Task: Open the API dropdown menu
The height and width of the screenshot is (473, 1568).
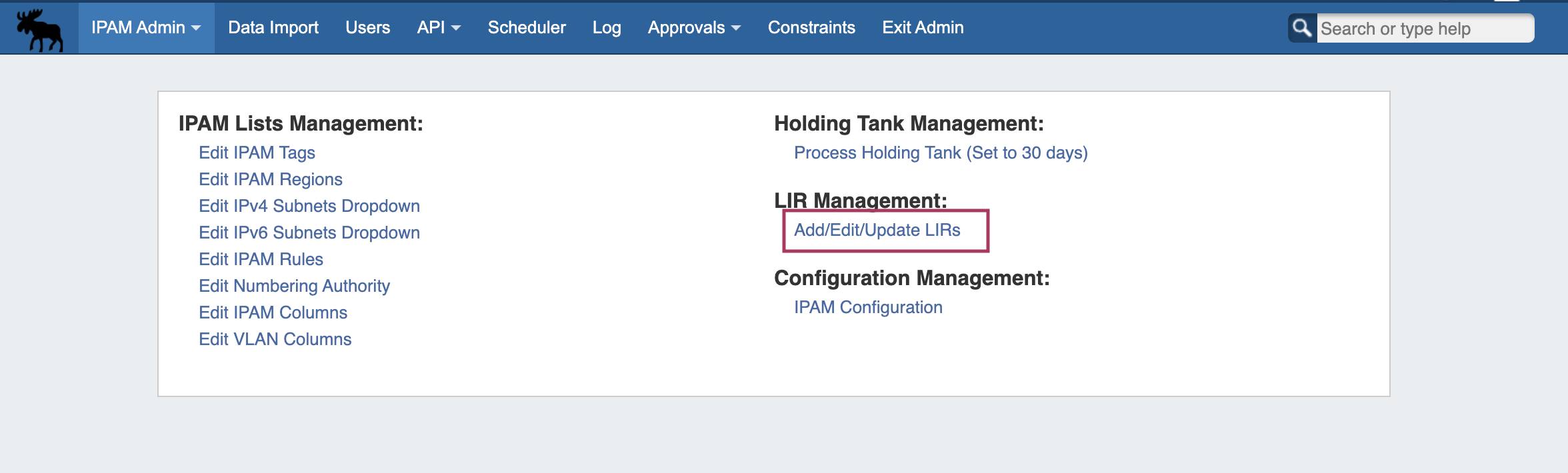Action: coord(439,28)
